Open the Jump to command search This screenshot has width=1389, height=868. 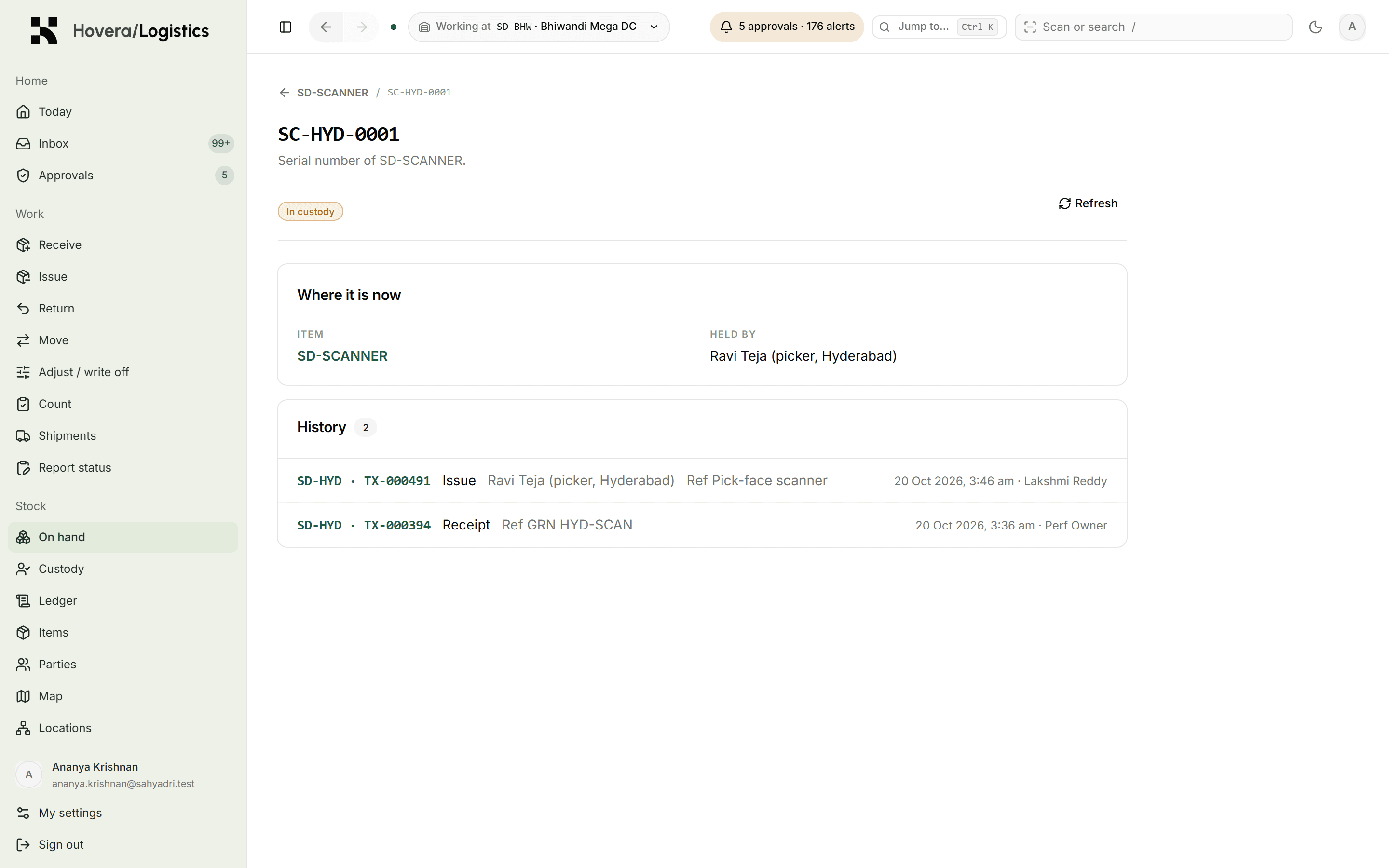[x=939, y=27]
